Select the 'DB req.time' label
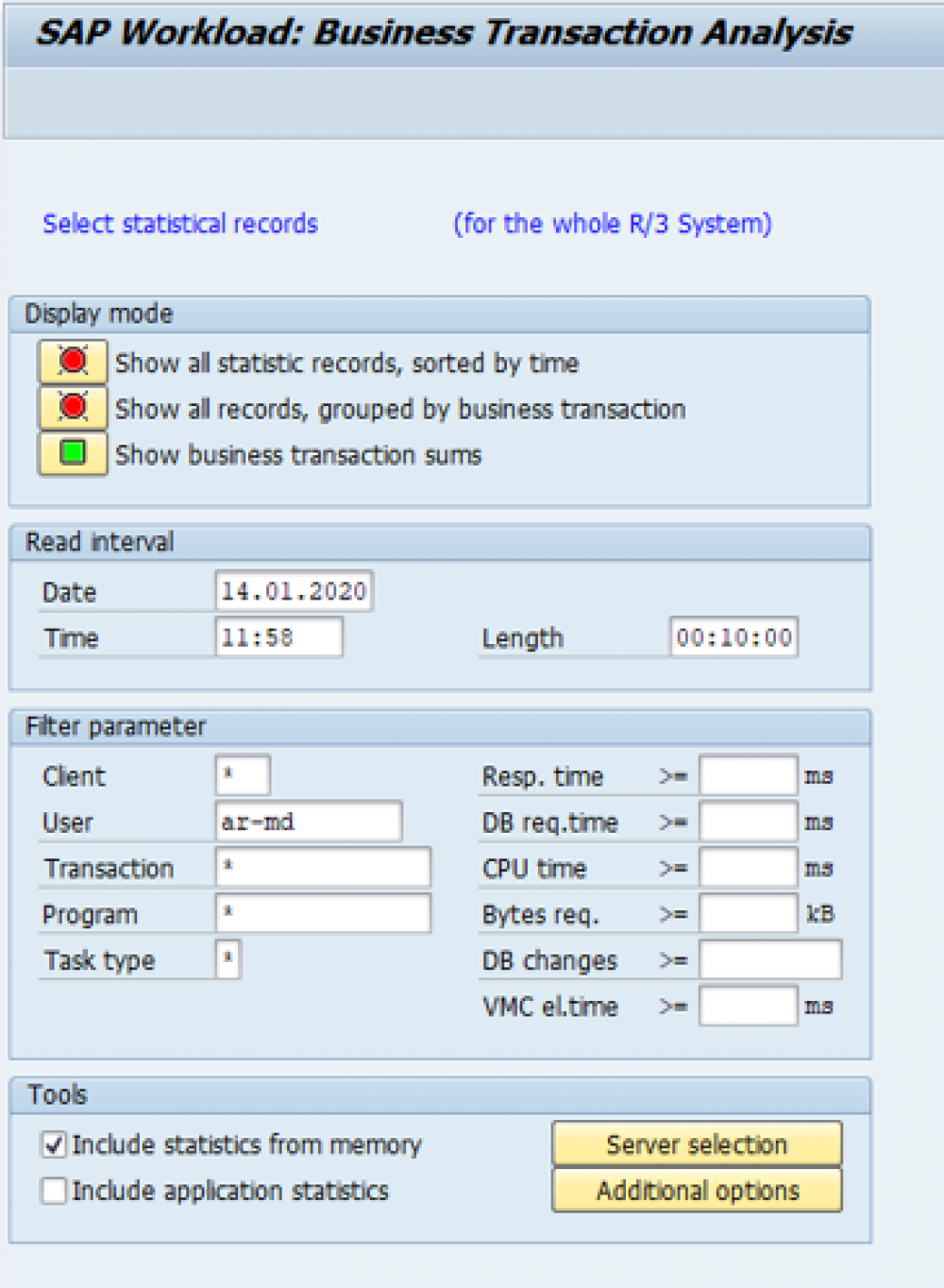 (550, 823)
